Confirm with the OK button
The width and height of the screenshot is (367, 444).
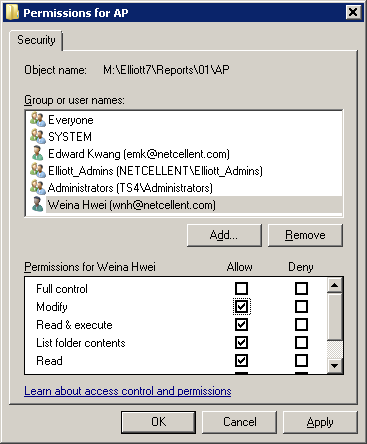tap(158, 422)
